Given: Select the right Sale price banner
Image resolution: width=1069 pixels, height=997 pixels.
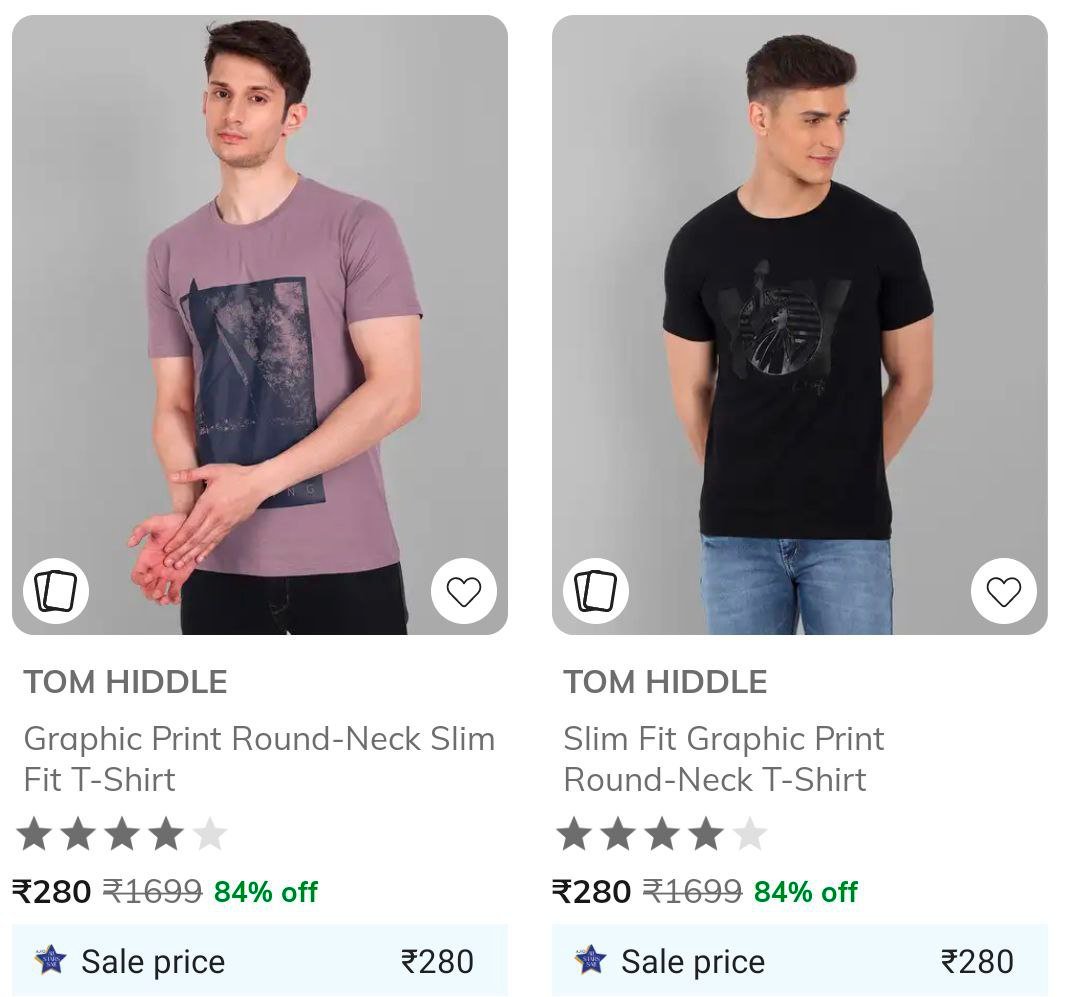Looking at the screenshot, I should (800, 961).
